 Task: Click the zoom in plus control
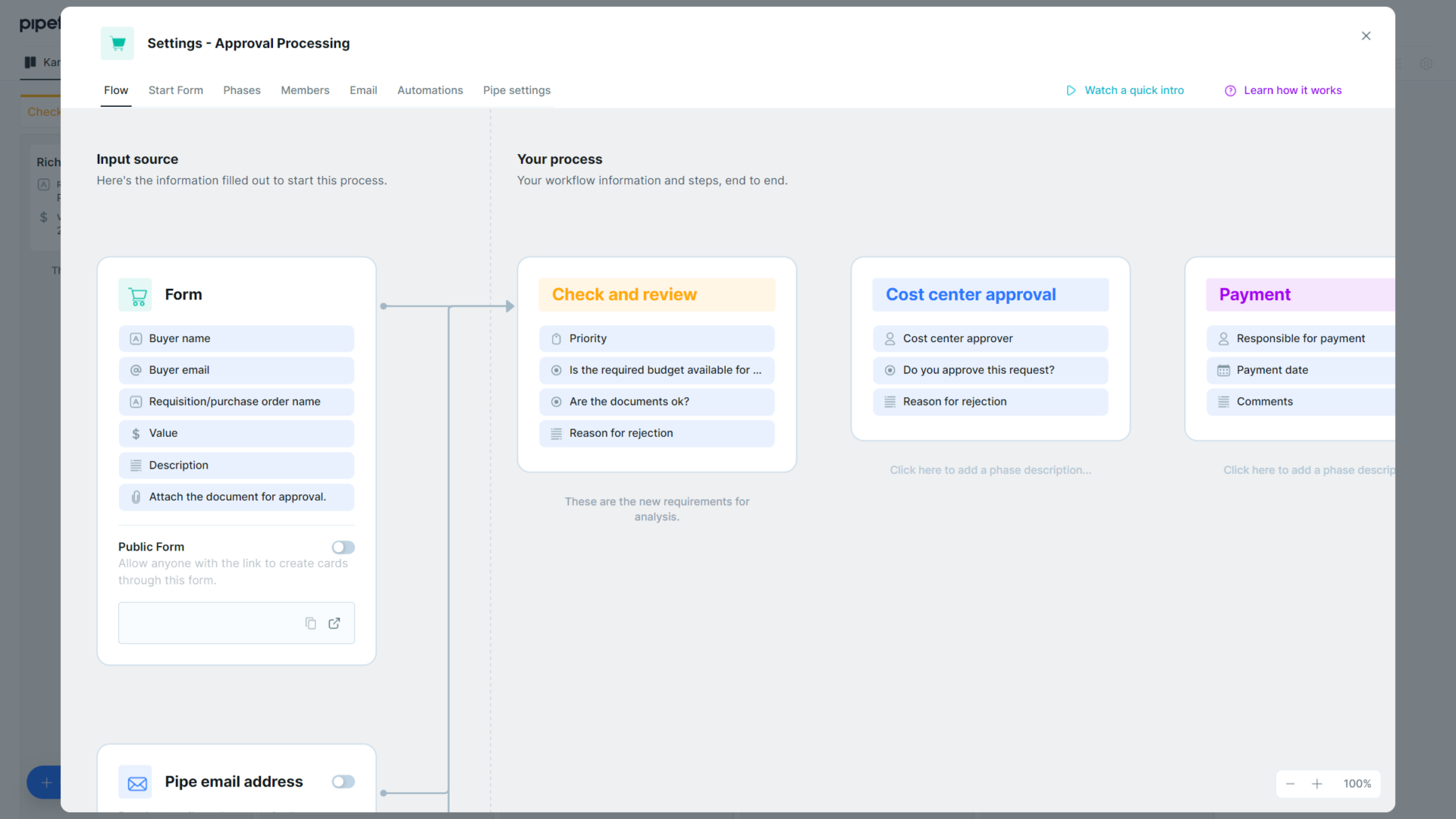pyautogui.click(x=1317, y=783)
